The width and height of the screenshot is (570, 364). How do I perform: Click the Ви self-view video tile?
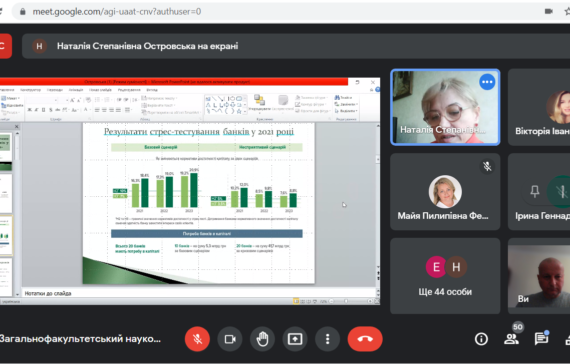pos(539,276)
